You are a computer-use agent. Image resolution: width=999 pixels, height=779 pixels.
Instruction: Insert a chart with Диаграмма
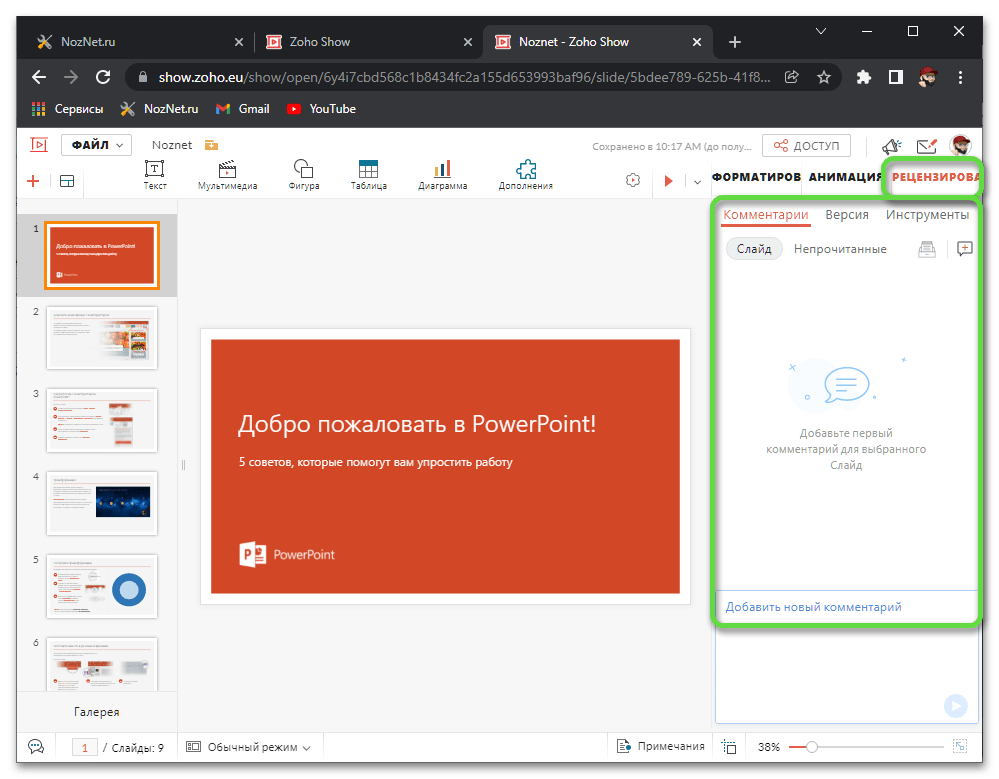(442, 175)
